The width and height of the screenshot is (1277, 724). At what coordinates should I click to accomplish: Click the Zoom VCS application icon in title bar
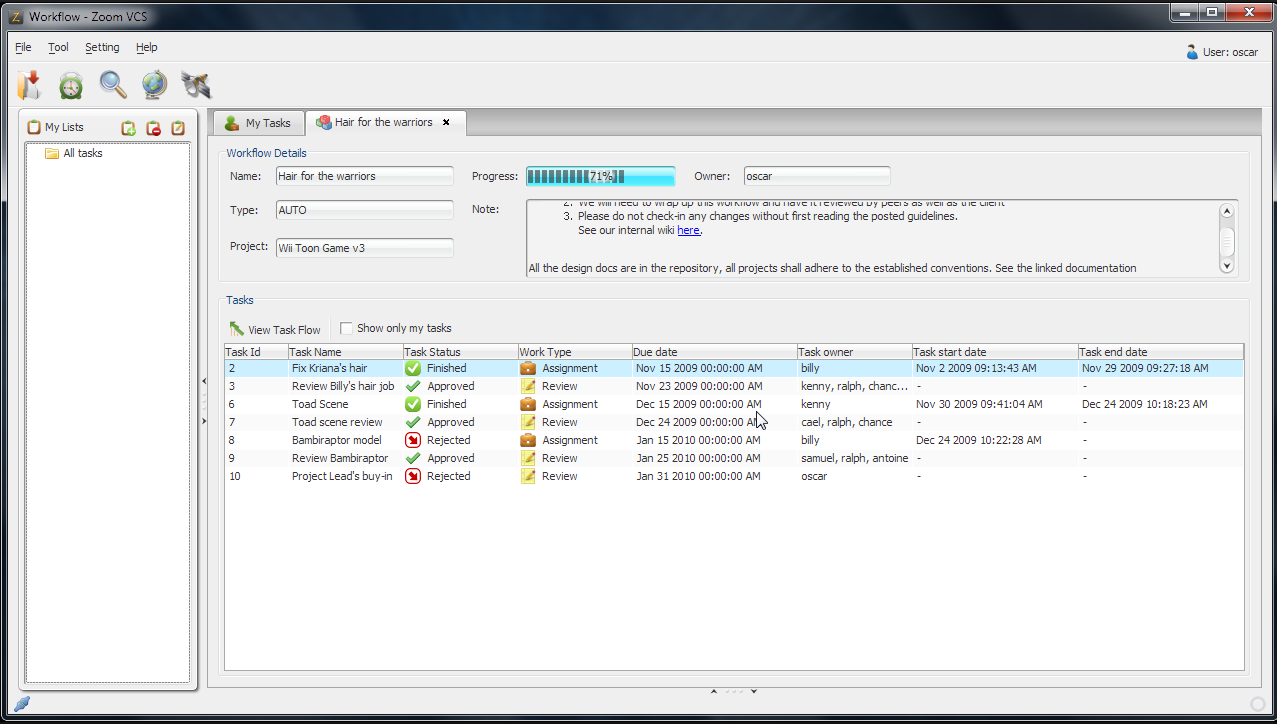click(x=15, y=16)
